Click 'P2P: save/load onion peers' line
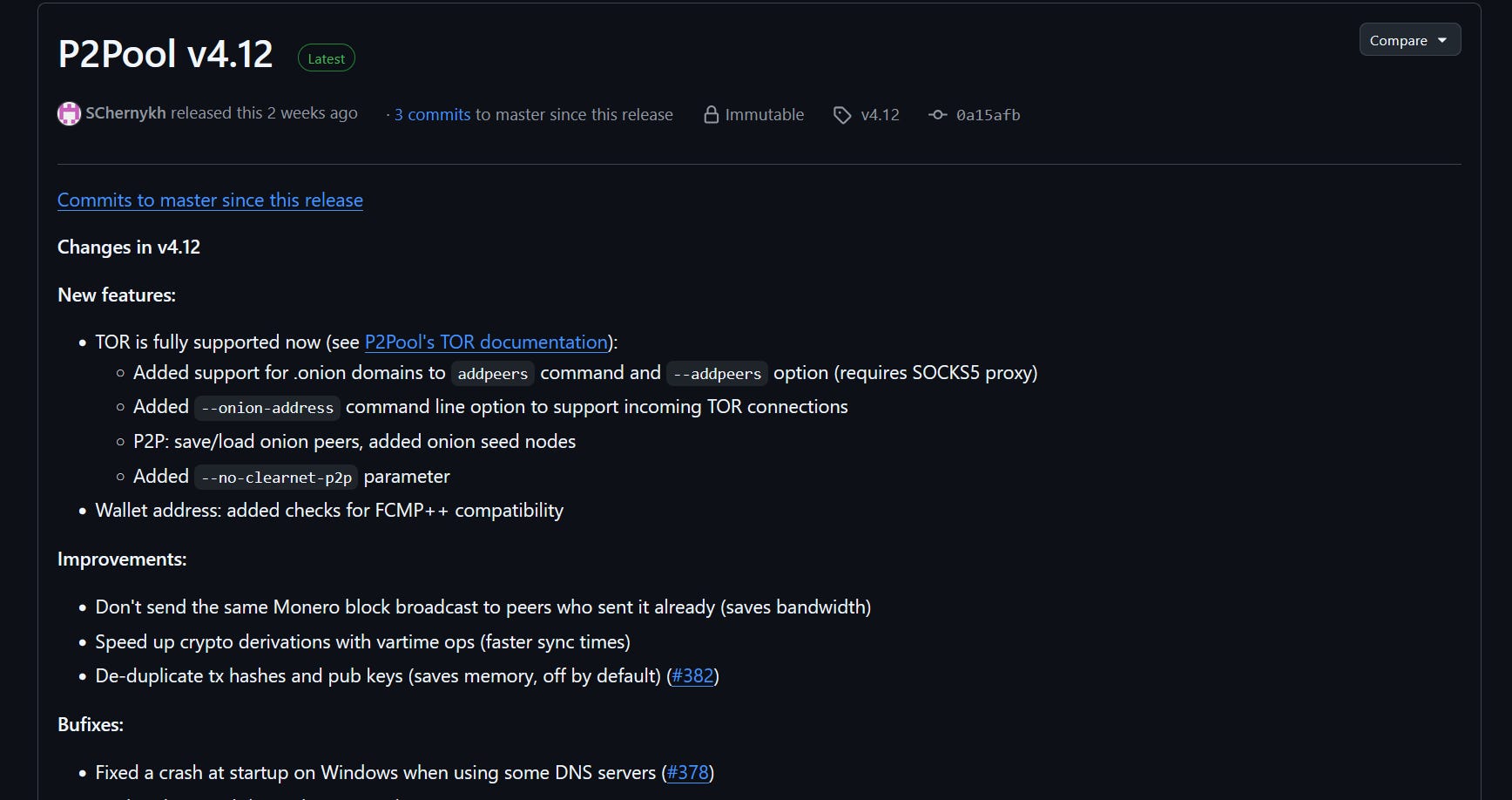Screen dimensions: 1512x800 tap(354, 441)
